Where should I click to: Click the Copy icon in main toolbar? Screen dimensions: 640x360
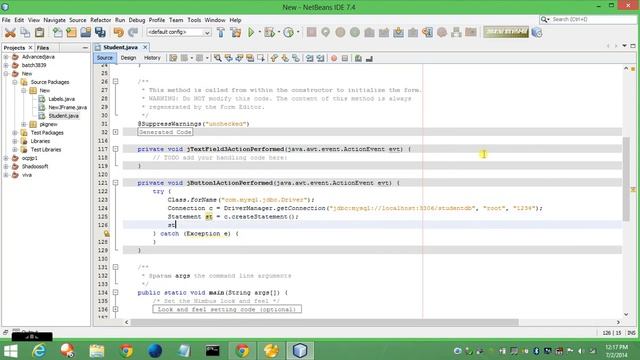point(25,32)
